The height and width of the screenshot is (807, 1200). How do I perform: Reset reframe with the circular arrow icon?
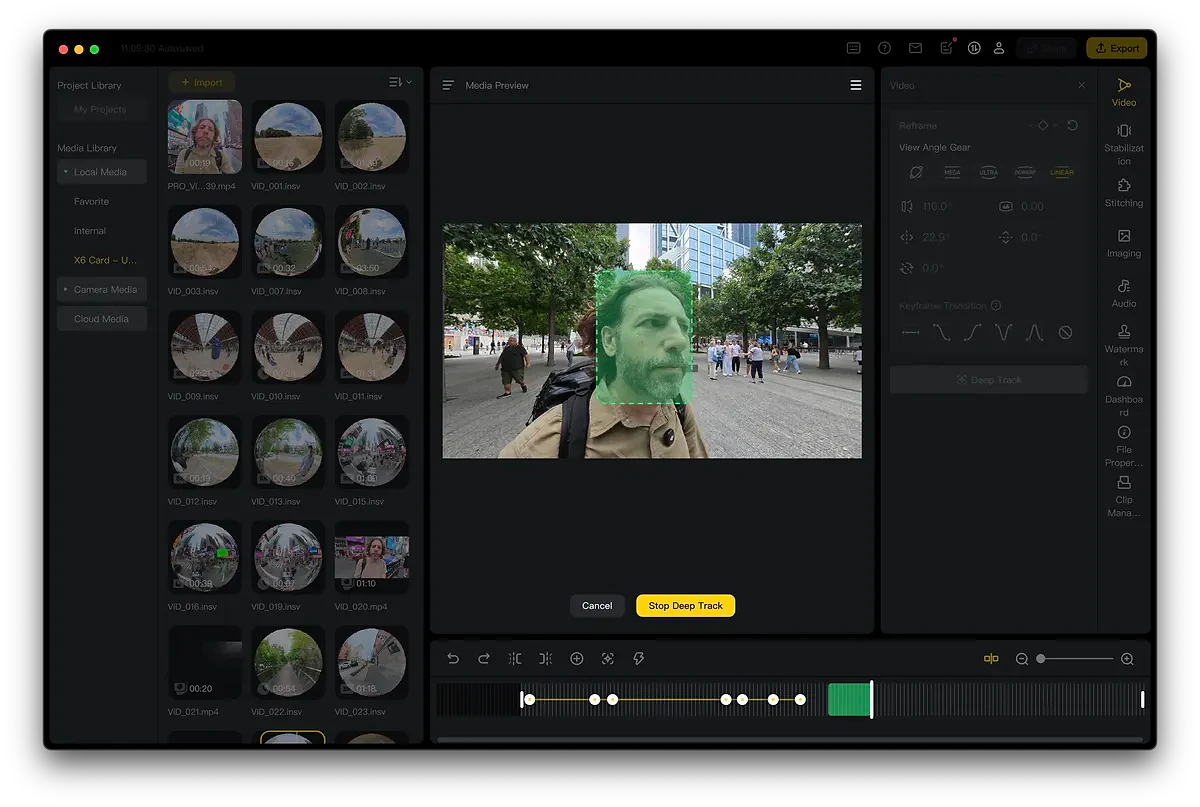1072,126
